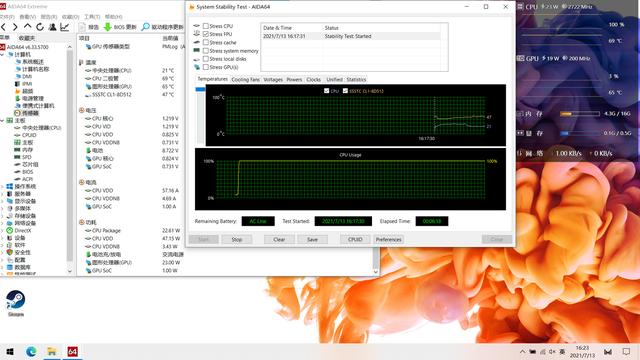This screenshot has height=360, width=640.
Task: Go back with the left arrow icon
Action: click(x=3, y=27)
